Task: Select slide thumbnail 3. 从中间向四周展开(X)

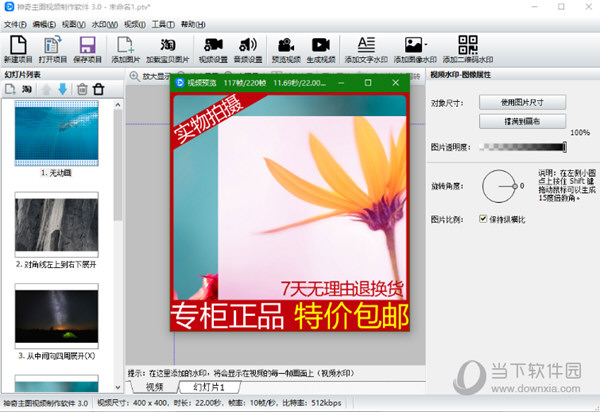Action: click(56, 316)
